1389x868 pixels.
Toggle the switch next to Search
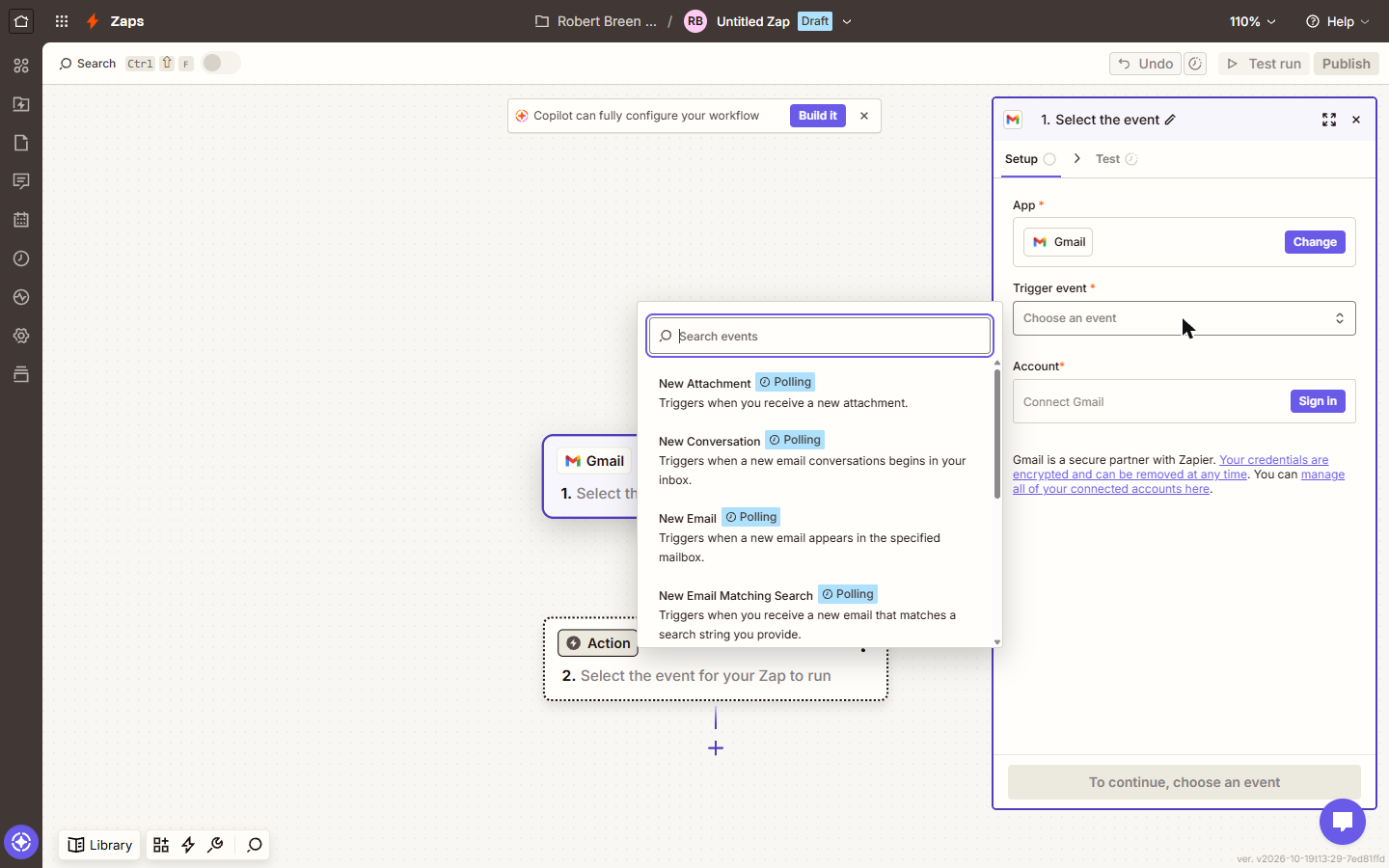[221, 63]
